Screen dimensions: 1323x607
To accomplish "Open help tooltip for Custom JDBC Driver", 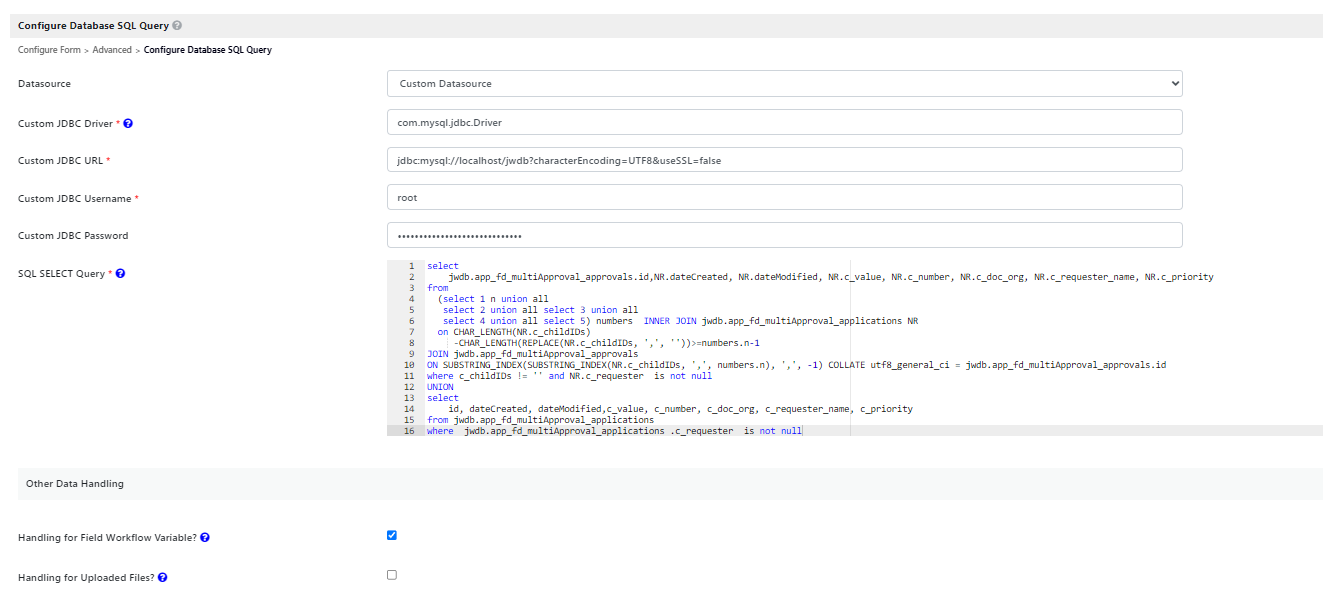I will (x=128, y=124).
